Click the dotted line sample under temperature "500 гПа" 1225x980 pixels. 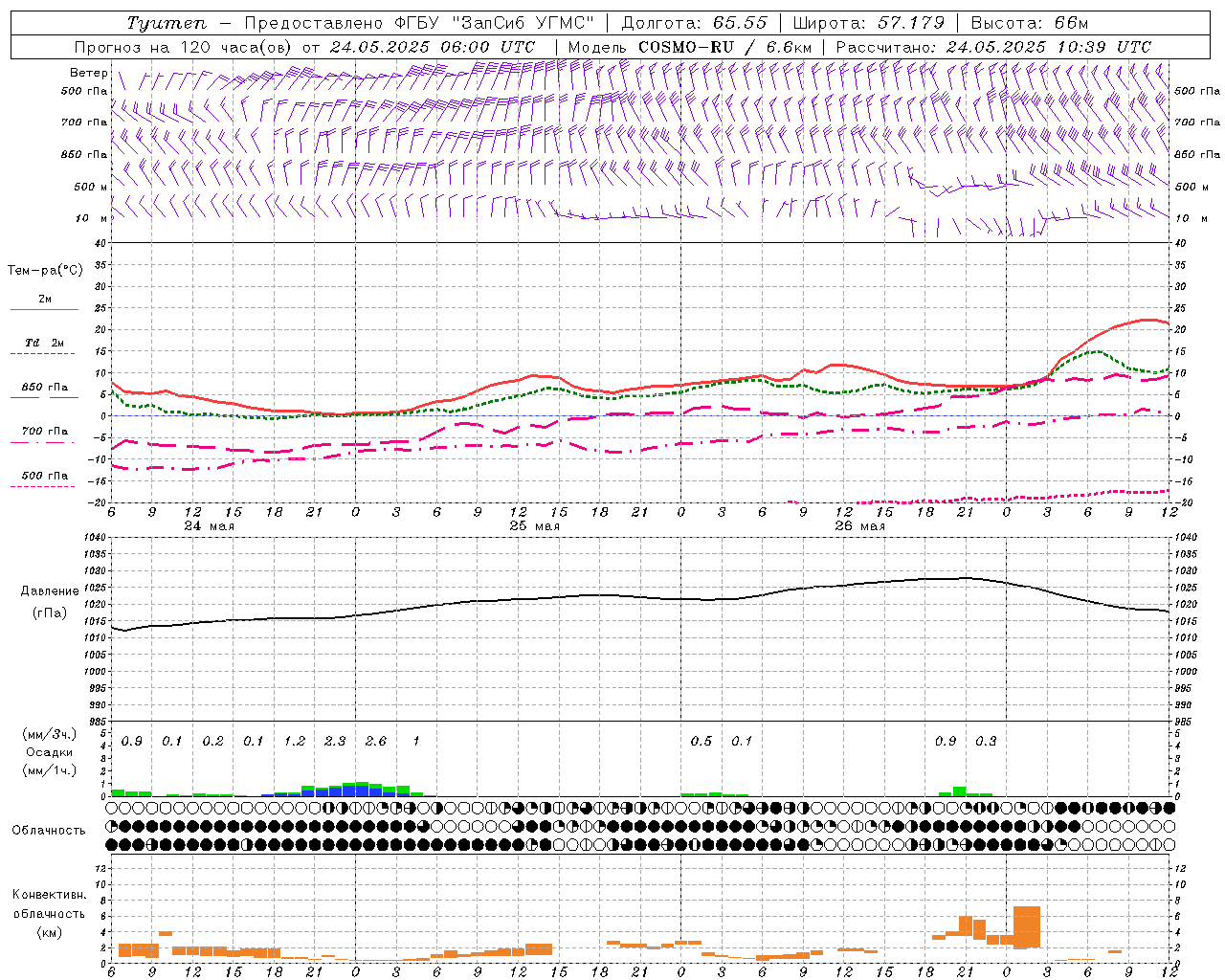pyautogui.click(x=43, y=486)
